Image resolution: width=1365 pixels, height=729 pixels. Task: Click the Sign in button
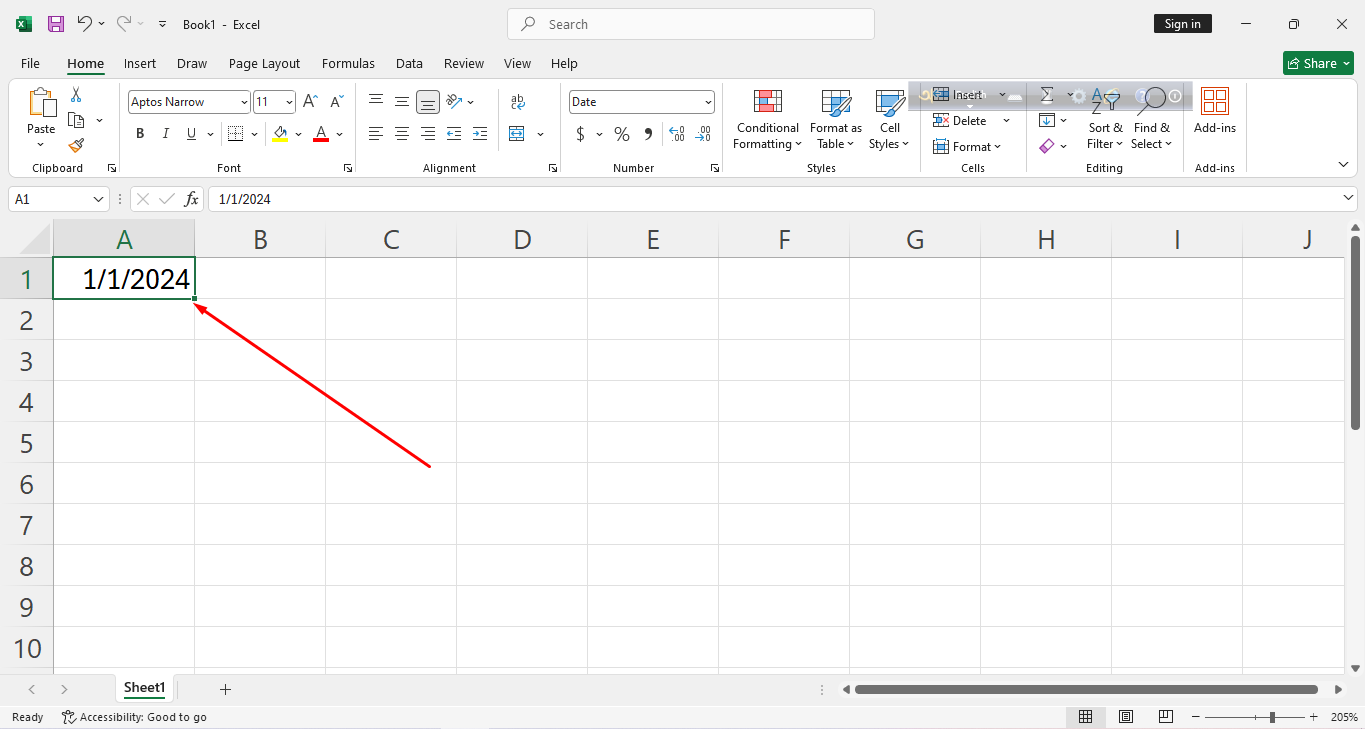[1182, 24]
